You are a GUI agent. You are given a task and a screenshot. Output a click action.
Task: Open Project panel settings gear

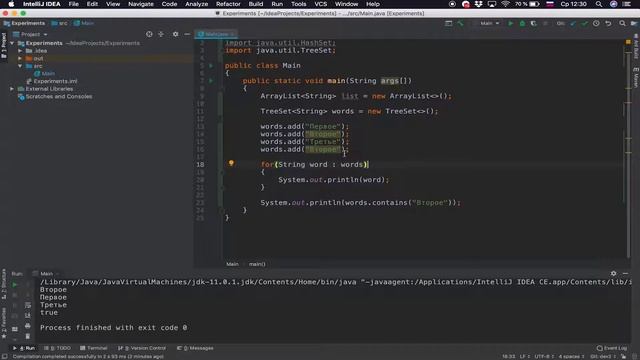176,34
